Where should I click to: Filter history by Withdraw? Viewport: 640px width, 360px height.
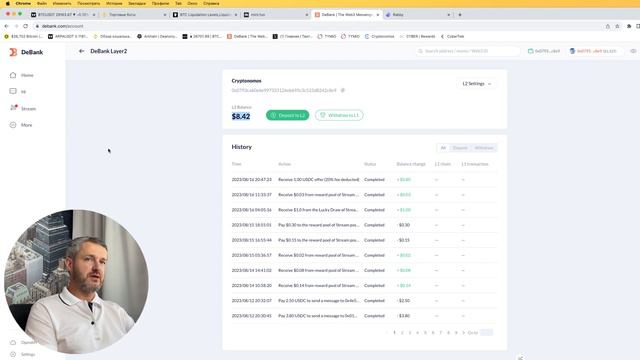[x=484, y=148]
